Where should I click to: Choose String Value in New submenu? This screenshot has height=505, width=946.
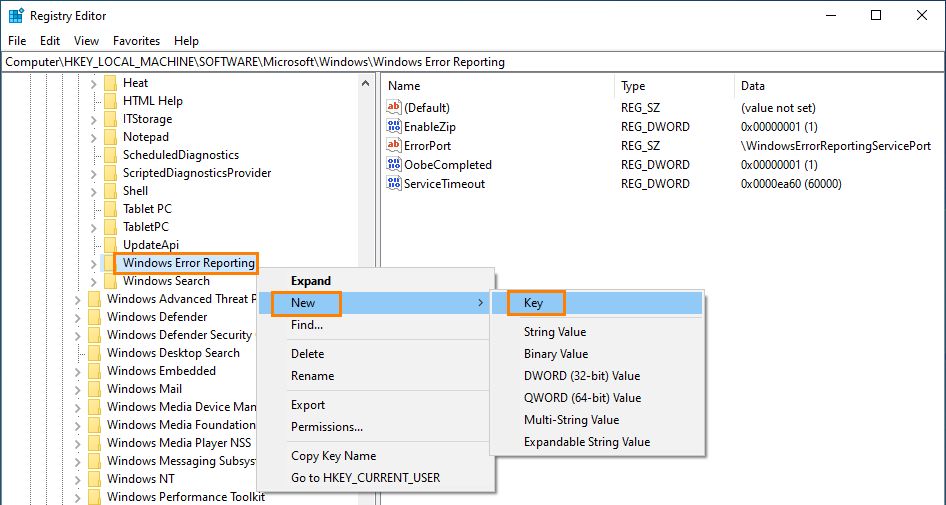point(597,332)
